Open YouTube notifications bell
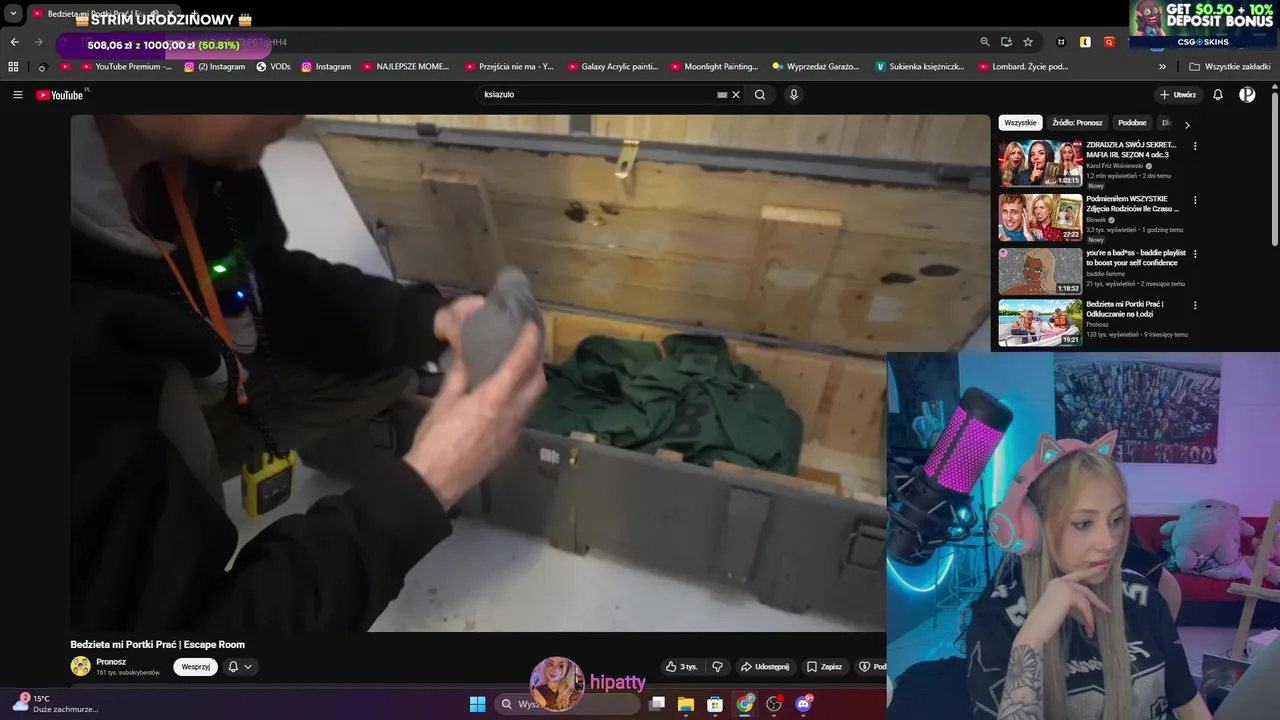 (x=1218, y=95)
